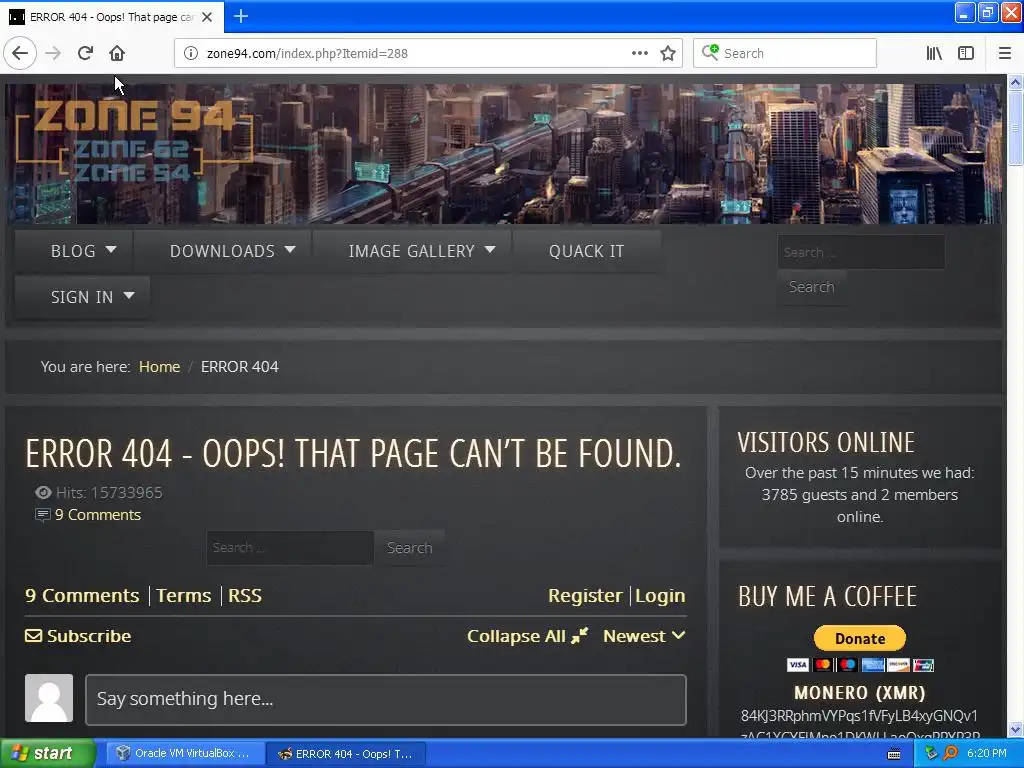Expand the DOWNLOADS menu
Screen dimensions: 1024x768
pos(223,251)
